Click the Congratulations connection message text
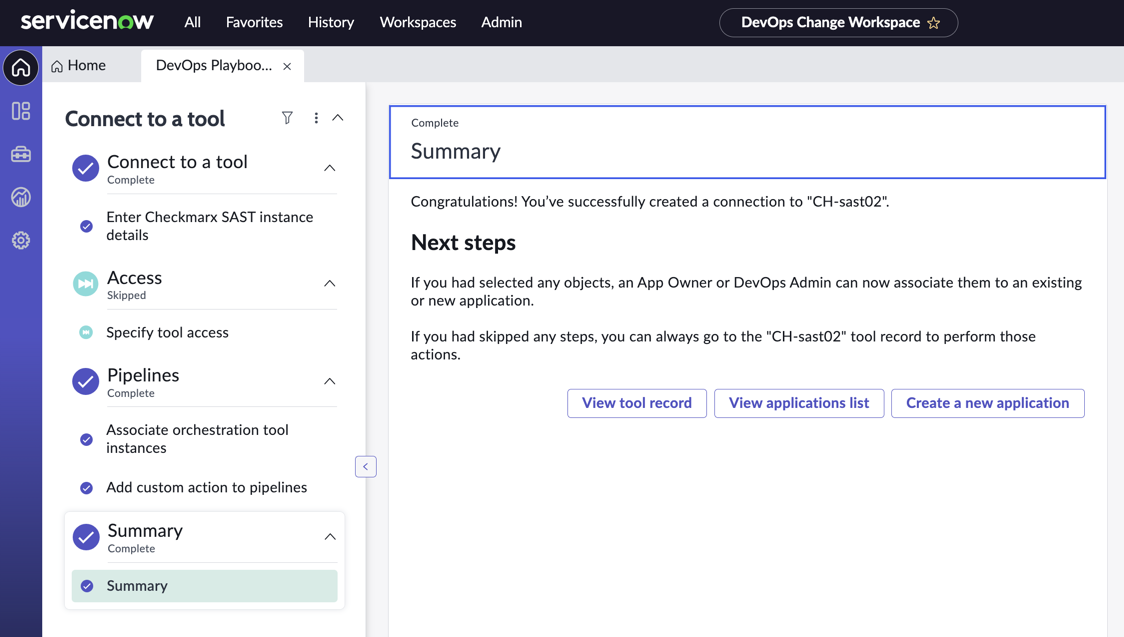Screen dimensions: 1124x637 tap(649, 201)
